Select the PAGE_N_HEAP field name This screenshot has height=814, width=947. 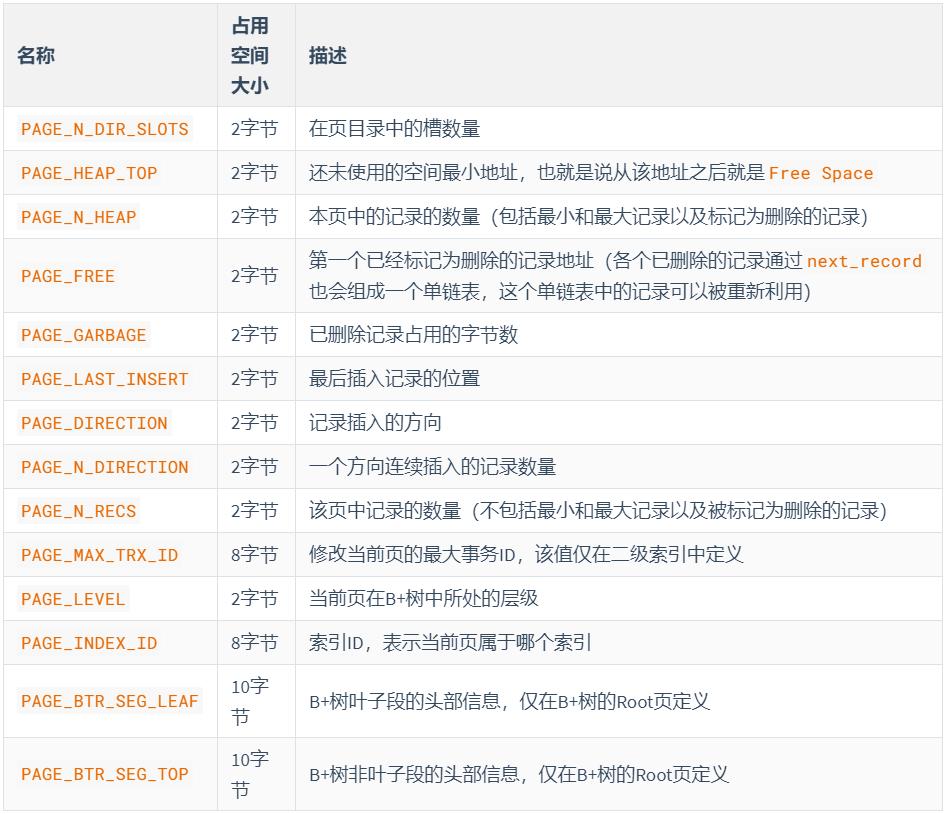pos(79,216)
